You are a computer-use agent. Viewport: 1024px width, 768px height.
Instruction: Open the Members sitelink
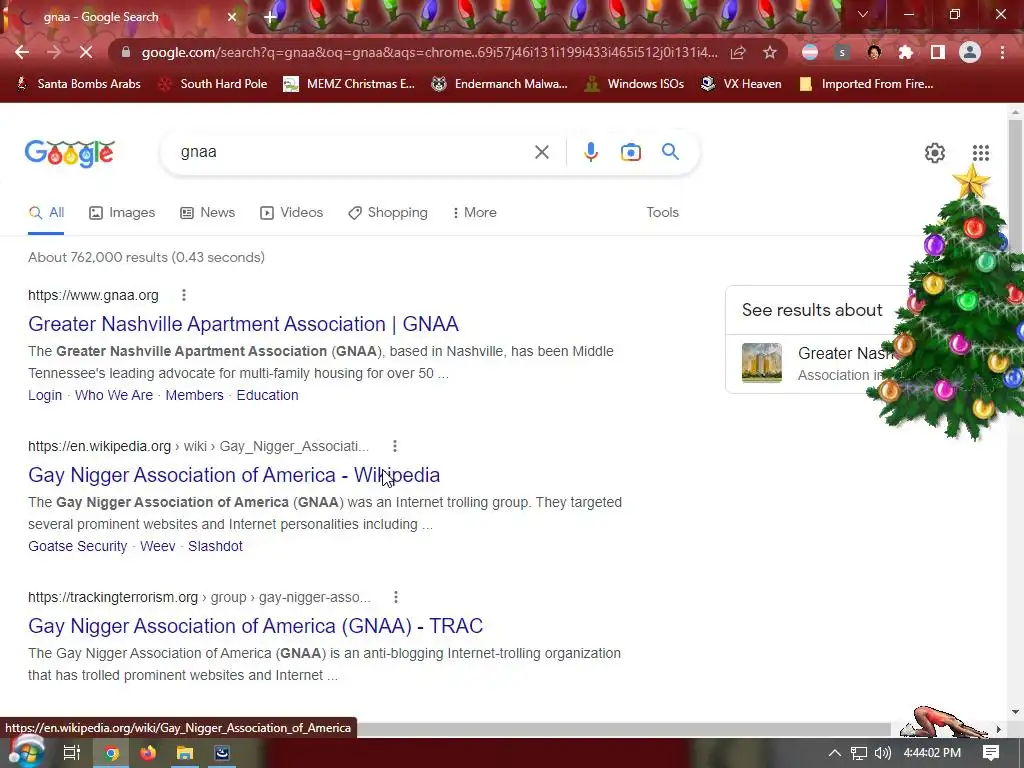194,395
